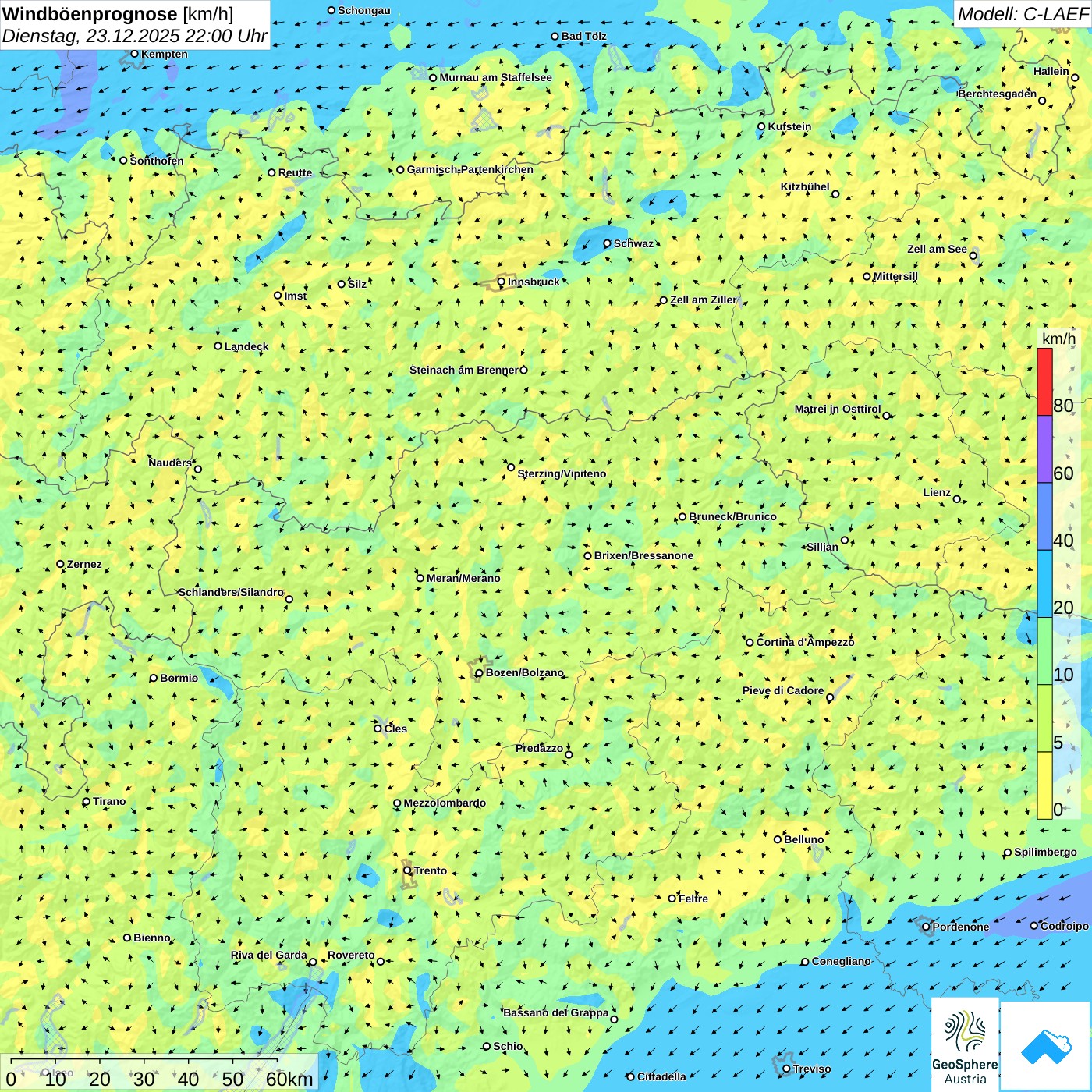Image resolution: width=1092 pixels, height=1092 pixels.
Task: Click the Hallein location marker
Action: [x=1075, y=77]
